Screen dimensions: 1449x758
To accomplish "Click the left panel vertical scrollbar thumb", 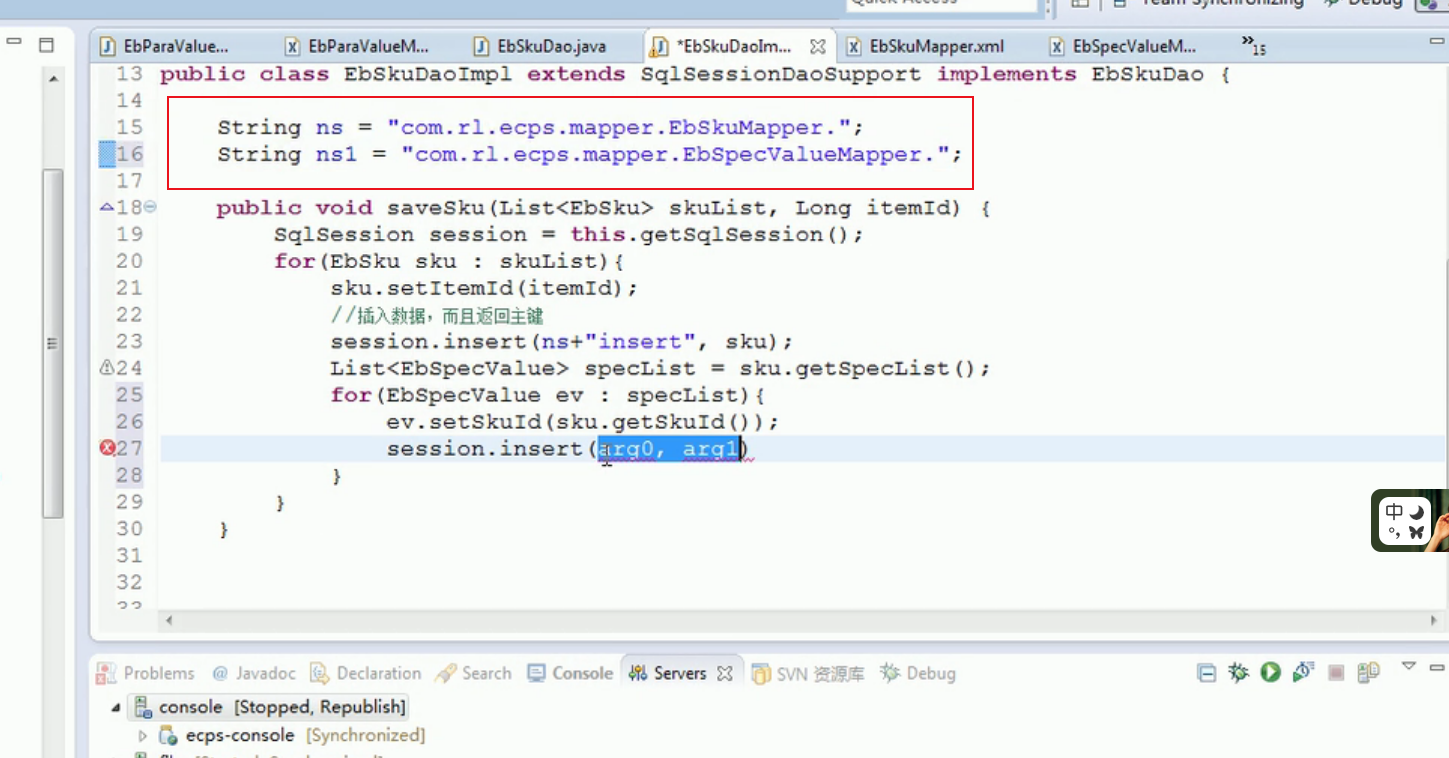I will click(53, 343).
